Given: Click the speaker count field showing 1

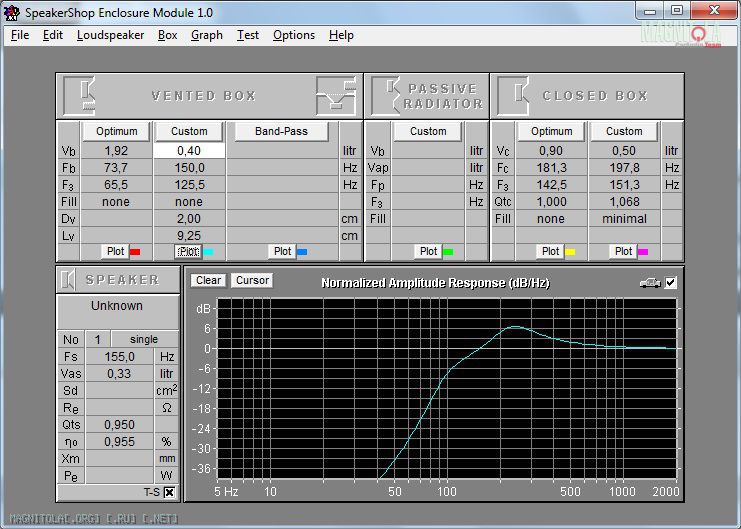Looking at the screenshot, I should [x=97, y=339].
